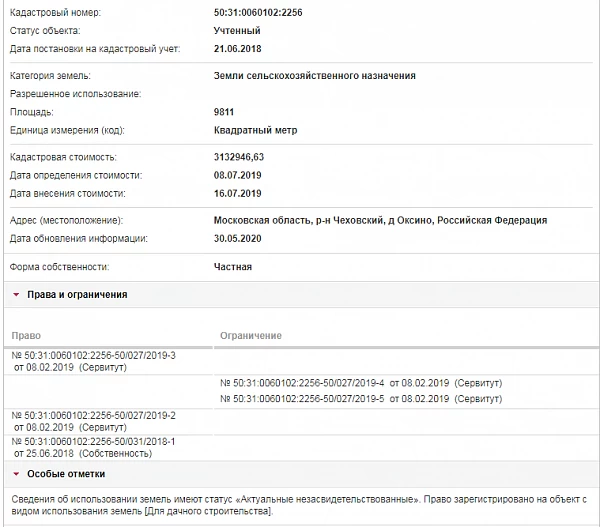600x527 pixels.
Task: Click the «Ограничение» column header
Action: tap(249, 335)
